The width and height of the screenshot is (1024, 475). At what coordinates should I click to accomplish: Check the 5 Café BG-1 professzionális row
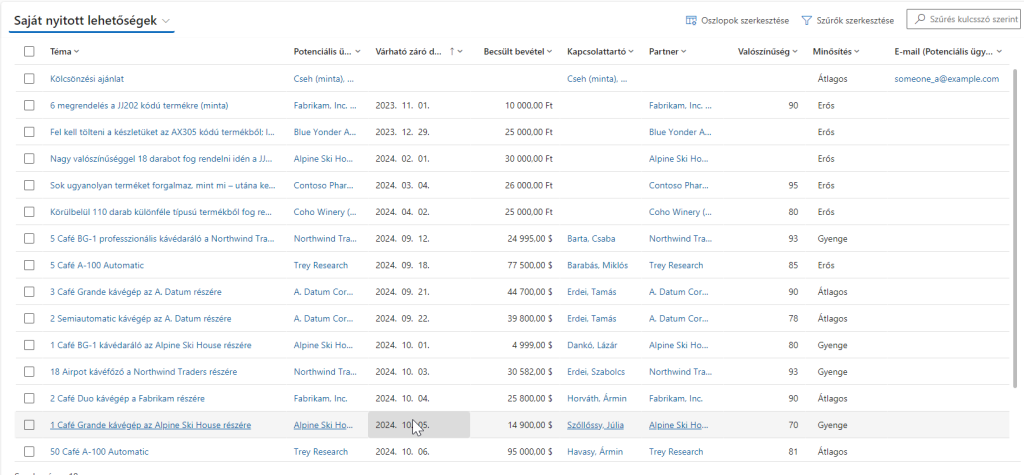[29, 238]
